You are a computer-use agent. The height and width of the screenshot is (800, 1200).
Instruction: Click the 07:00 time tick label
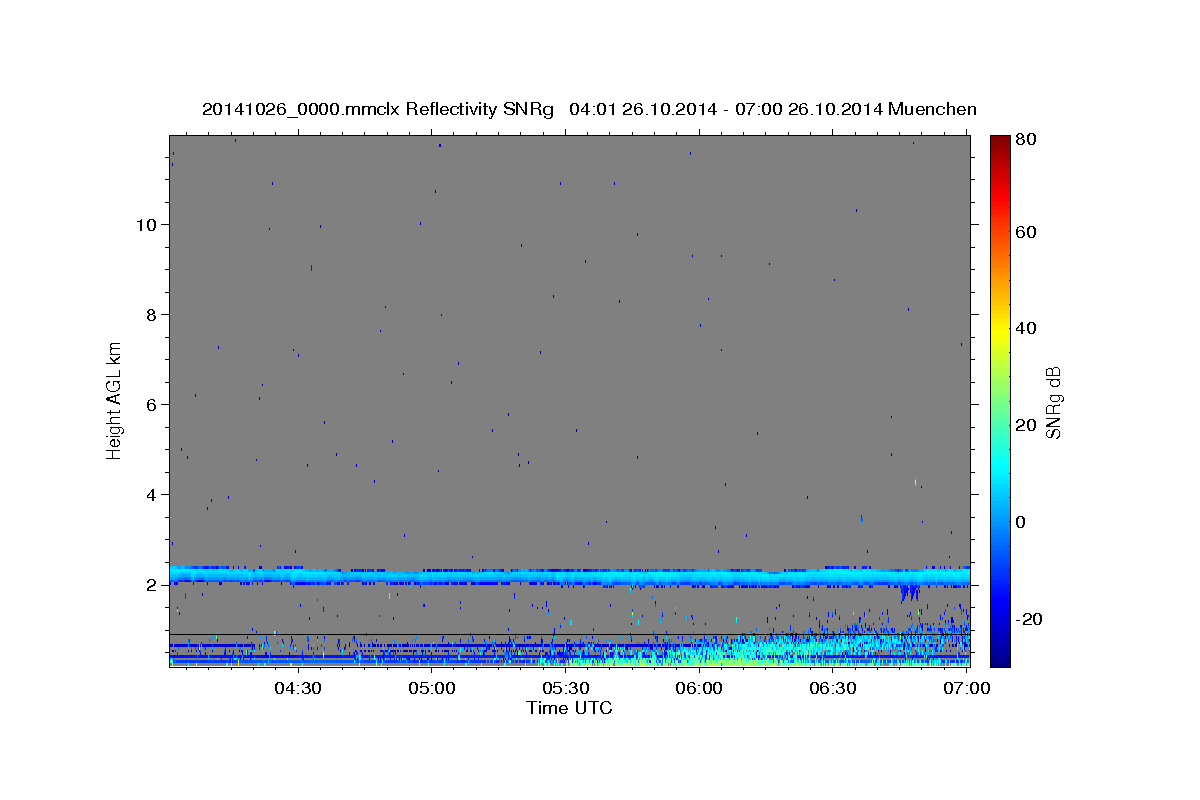(x=966, y=688)
